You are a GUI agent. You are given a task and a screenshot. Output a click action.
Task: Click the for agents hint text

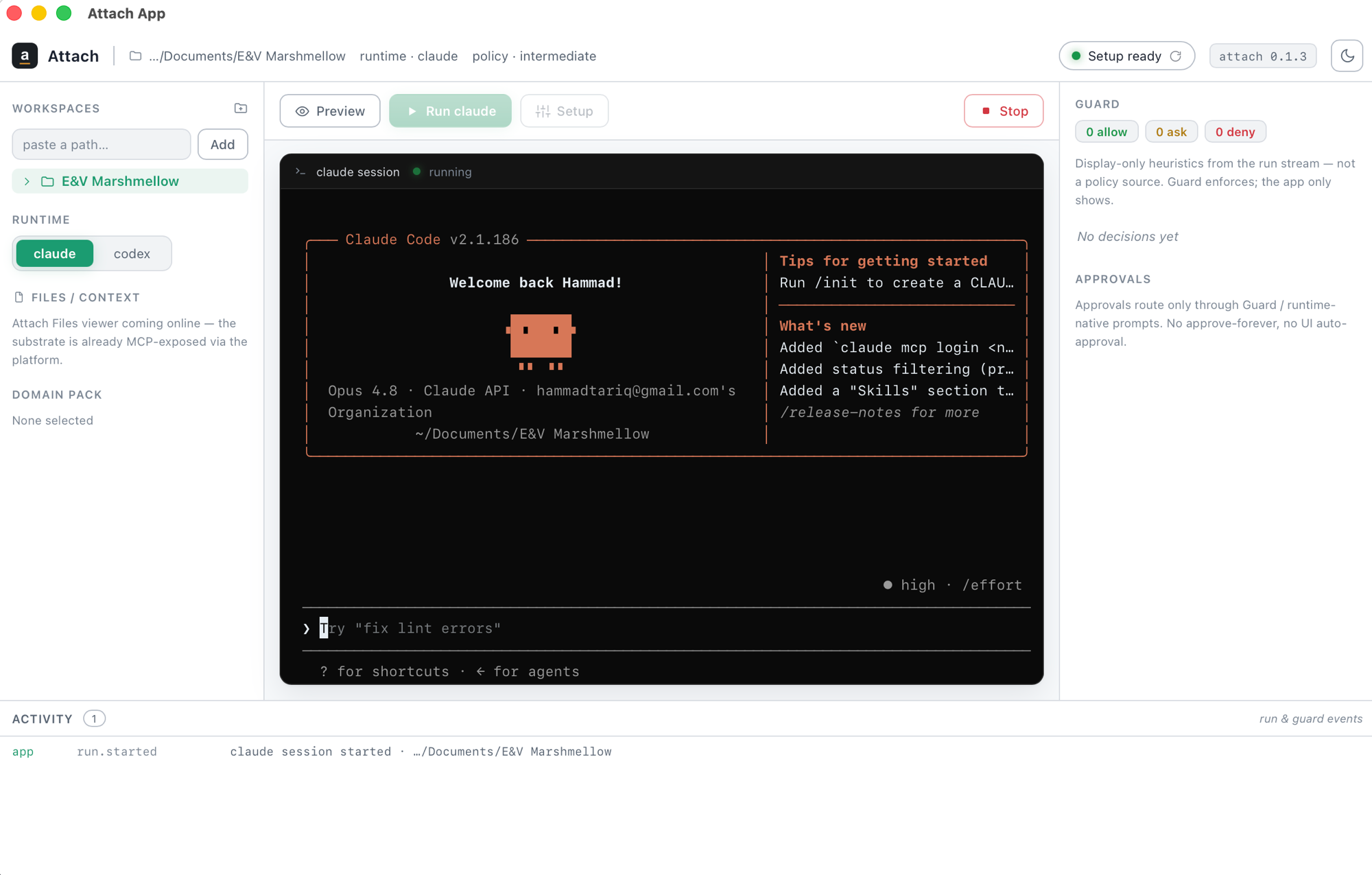(528, 671)
